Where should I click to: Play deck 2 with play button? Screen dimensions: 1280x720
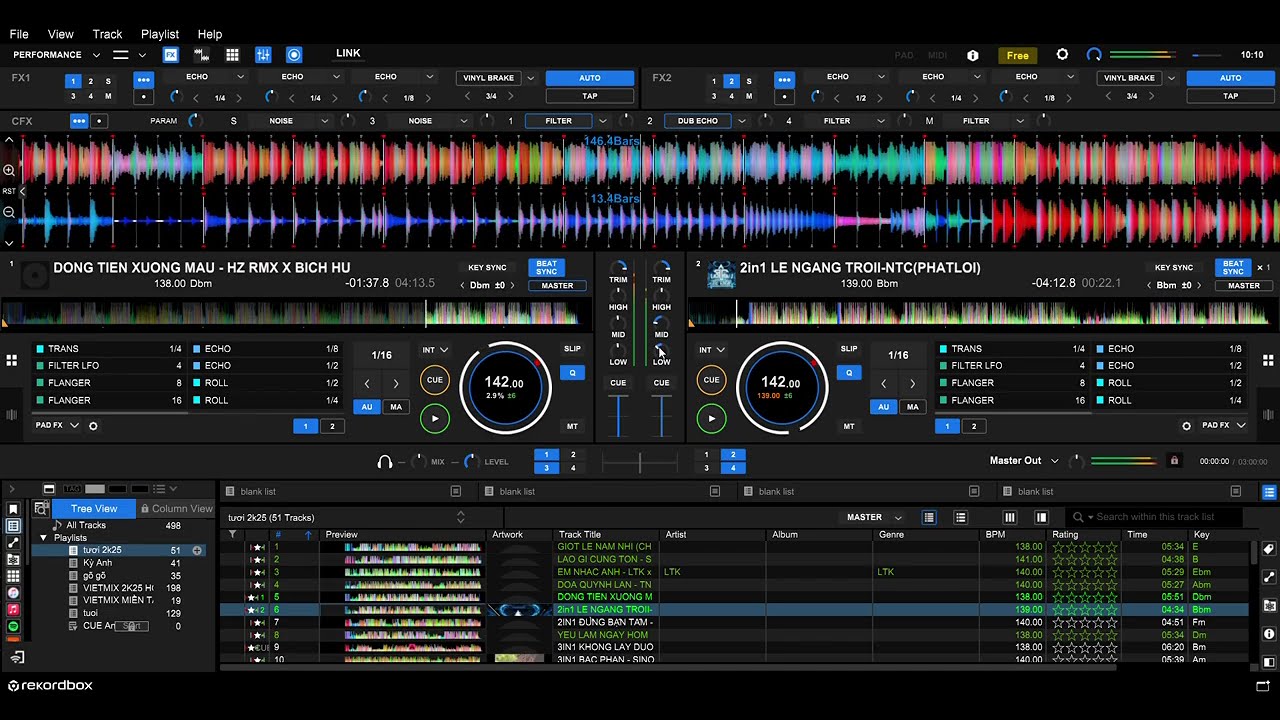pyautogui.click(x=711, y=419)
